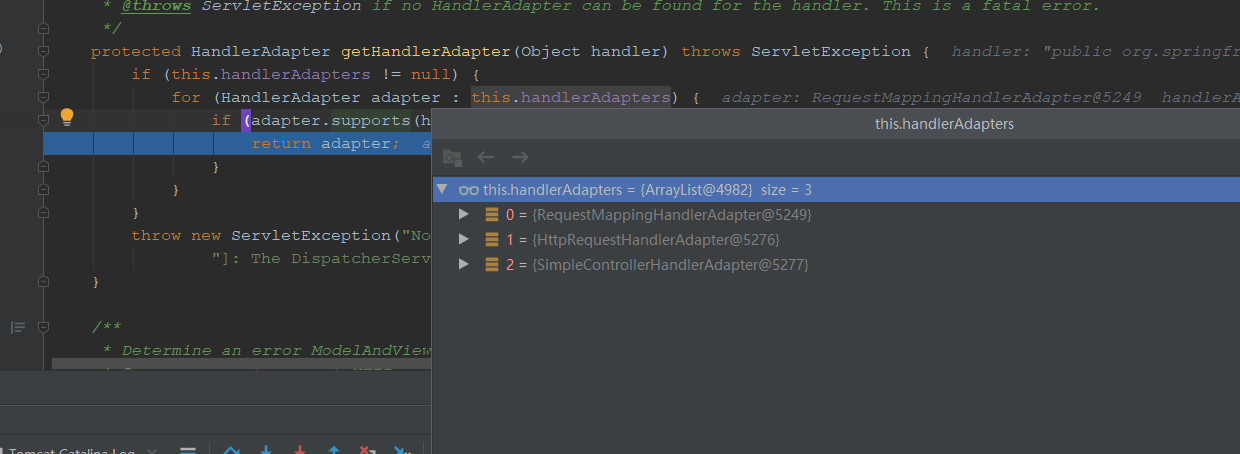Screen dimensions: 1240x454
Task: Click the set-as-root icon in the popup toolbar
Action: (452, 157)
